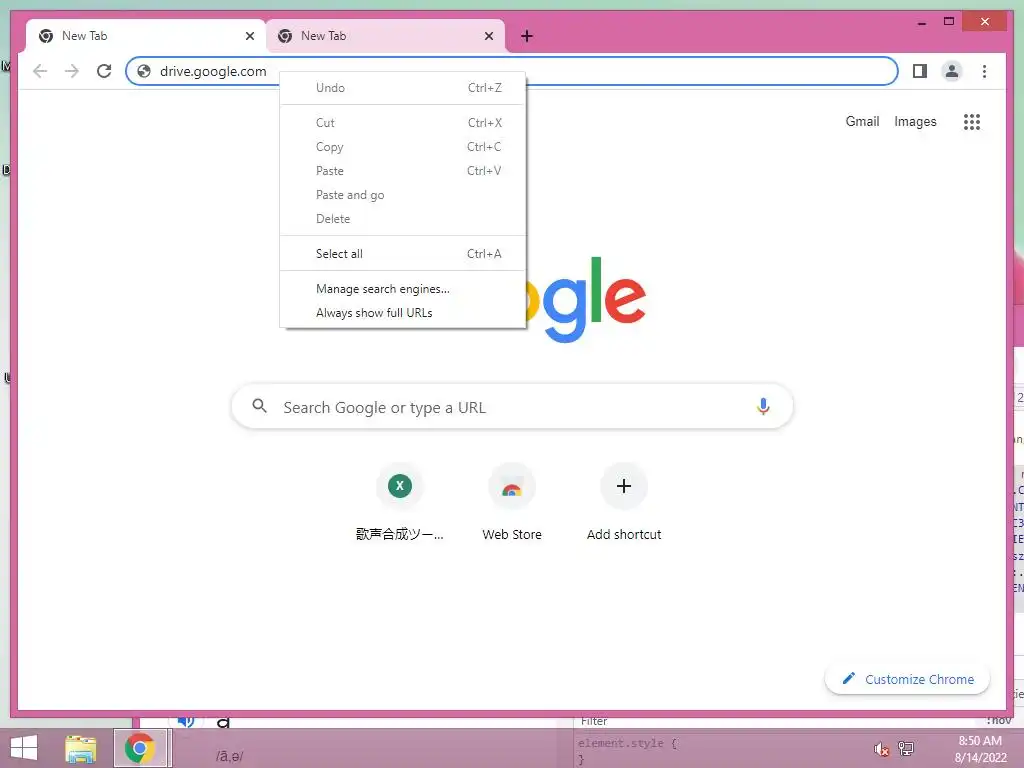
Task: Choose Cut in context menu
Action: (x=403, y=123)
